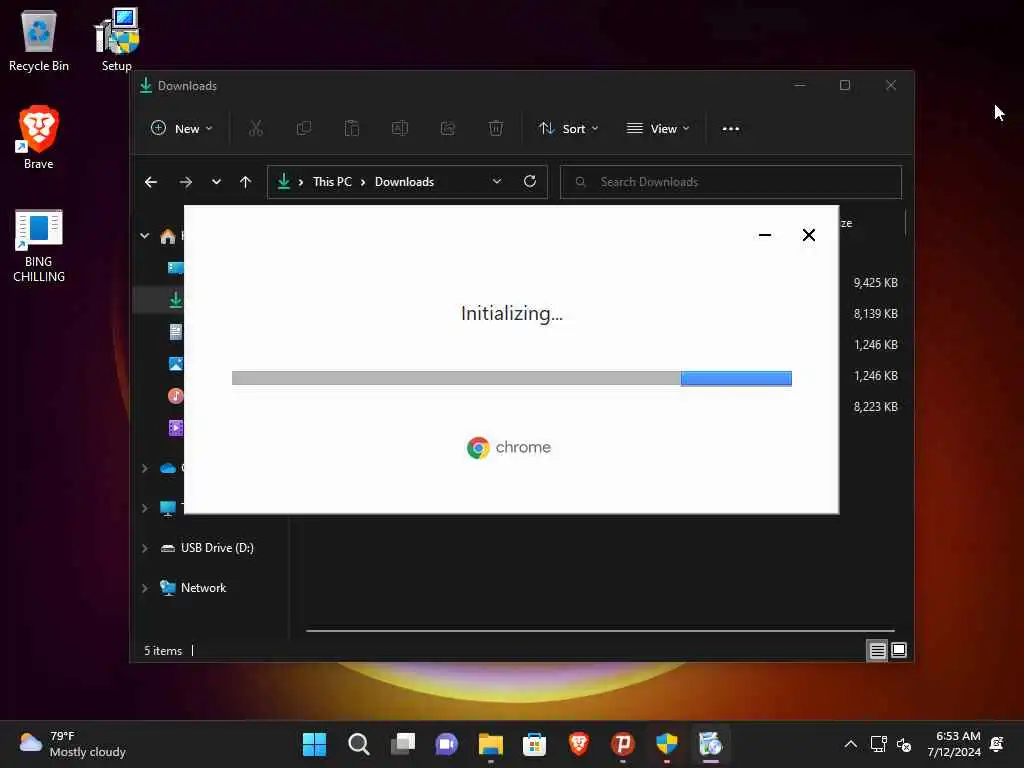The image size is (1024, 768).
Task: Open recent locations chevron dropdown
Action: 216,182
